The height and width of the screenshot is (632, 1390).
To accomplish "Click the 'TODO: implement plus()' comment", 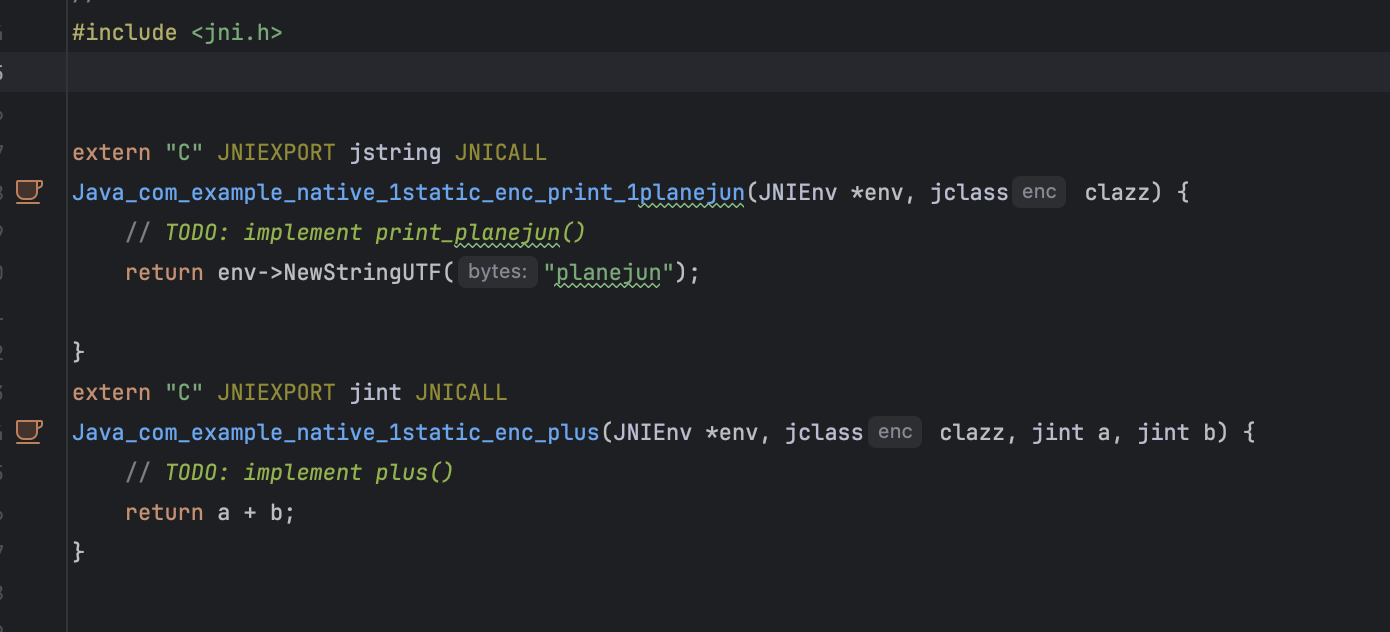I will click(308, 472).
